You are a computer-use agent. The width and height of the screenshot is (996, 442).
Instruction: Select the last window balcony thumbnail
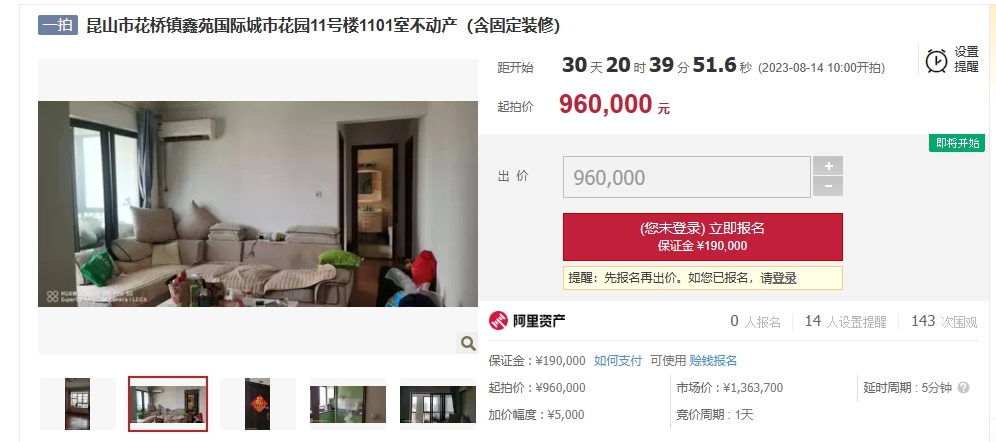pos(438,404)
